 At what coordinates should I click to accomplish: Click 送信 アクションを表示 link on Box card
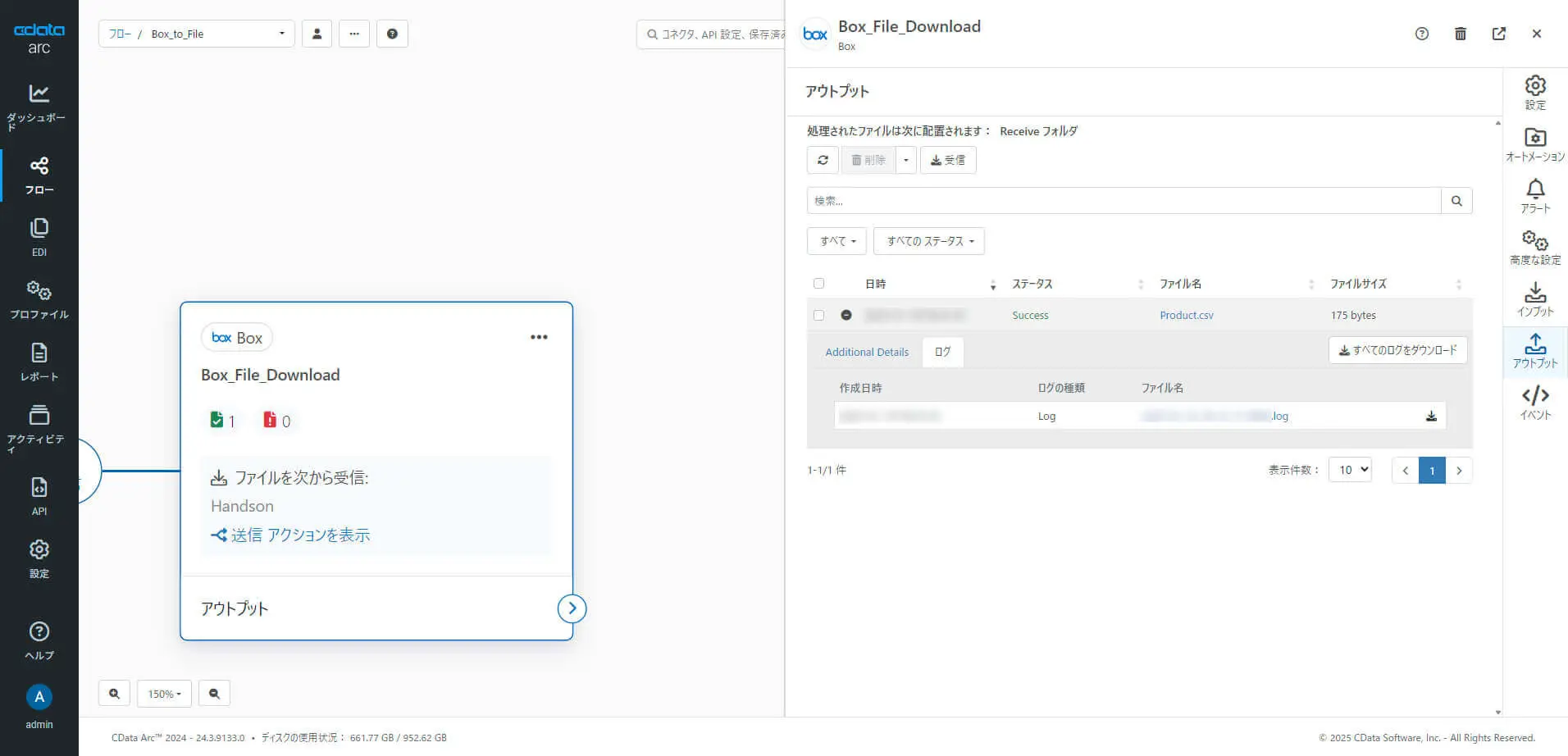pyautogui.click(x=290, y=535)
